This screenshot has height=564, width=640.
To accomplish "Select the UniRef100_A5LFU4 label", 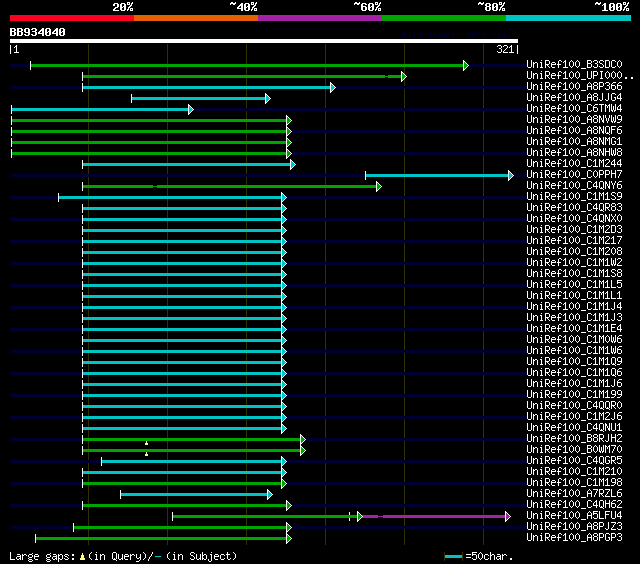I will click(574, 516).
